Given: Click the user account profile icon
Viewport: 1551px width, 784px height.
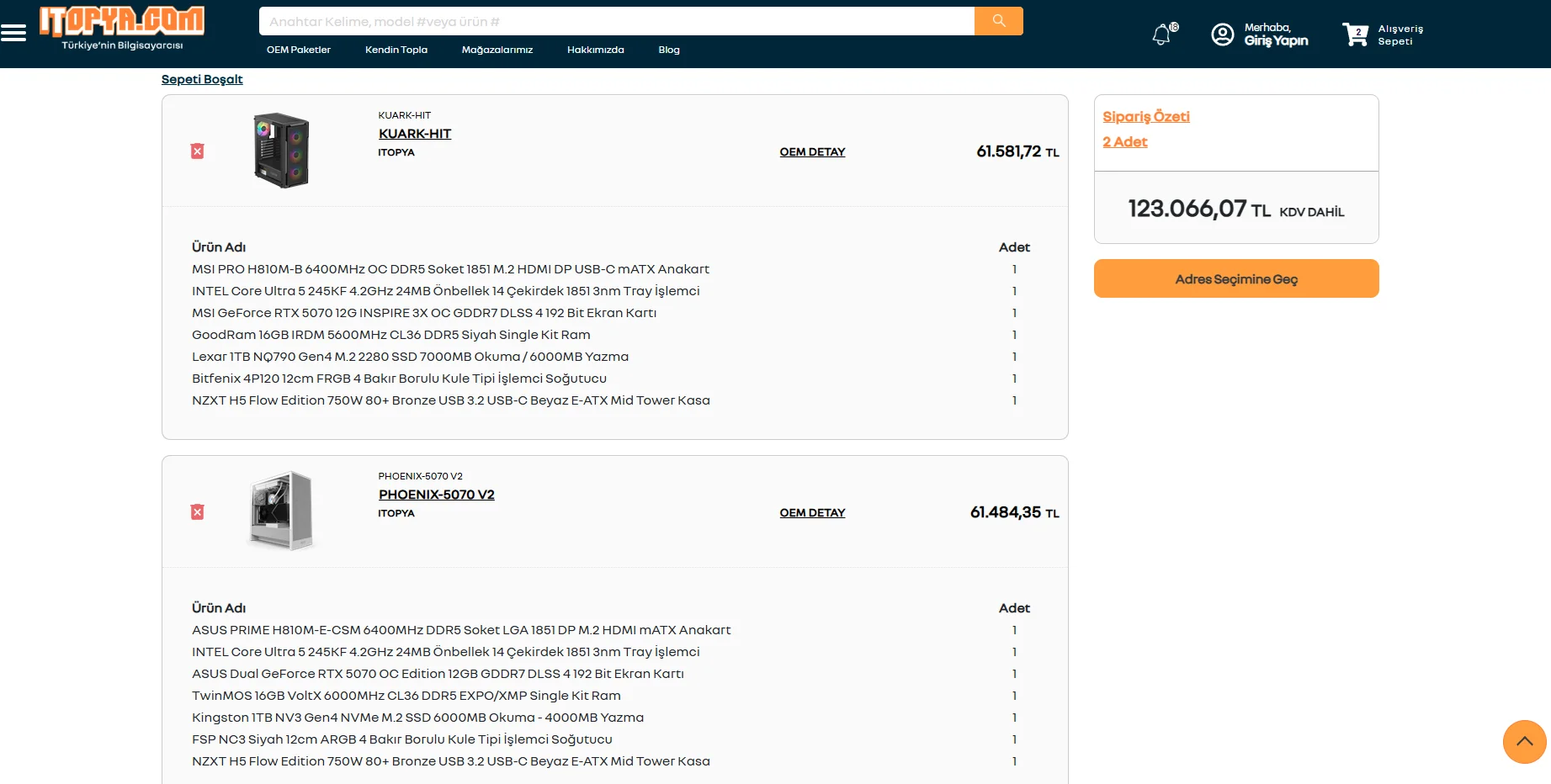Looking at the screenshot, I should coord(1222,34).
